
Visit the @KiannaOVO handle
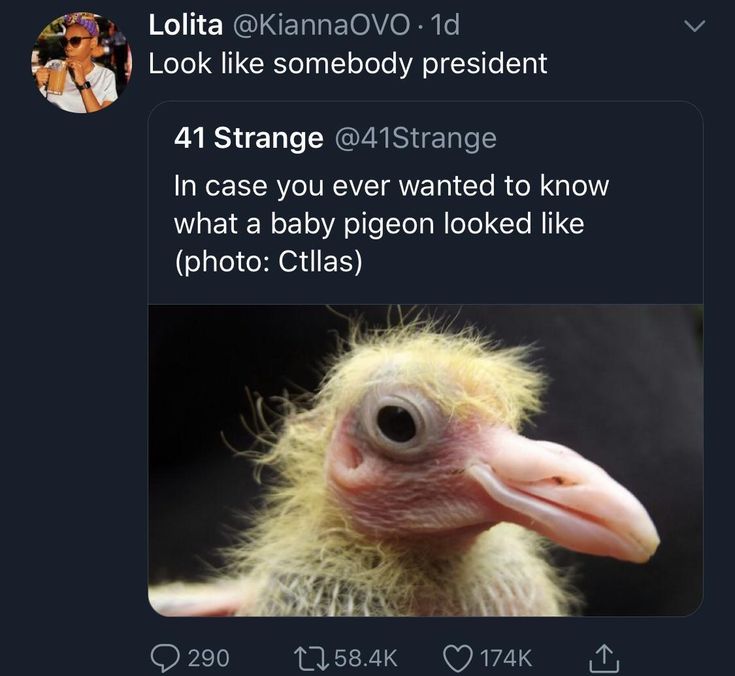pyautogui.click(x=321, y=25)
